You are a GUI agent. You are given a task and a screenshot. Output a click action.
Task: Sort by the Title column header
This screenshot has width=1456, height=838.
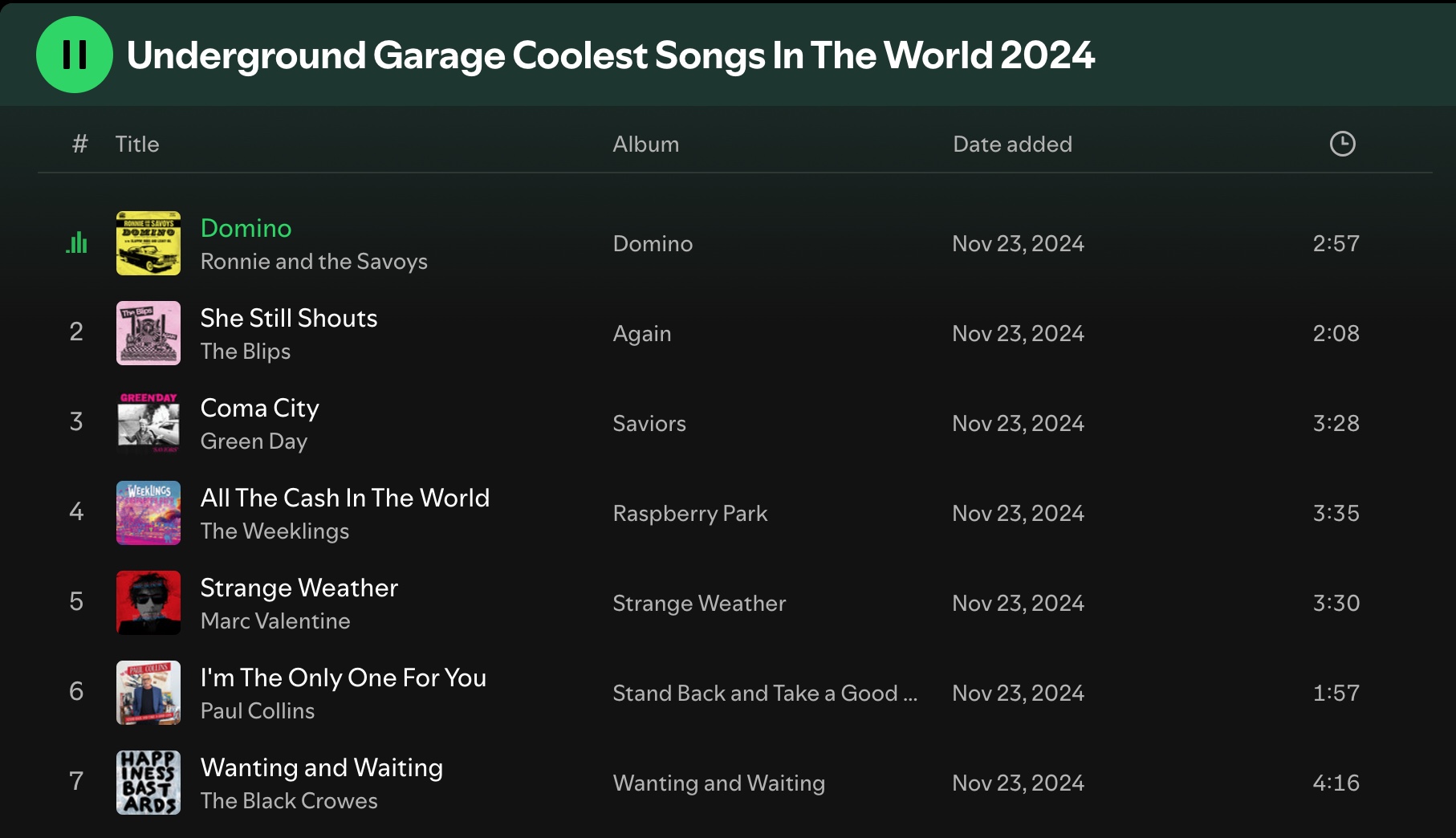coord(137,144)
